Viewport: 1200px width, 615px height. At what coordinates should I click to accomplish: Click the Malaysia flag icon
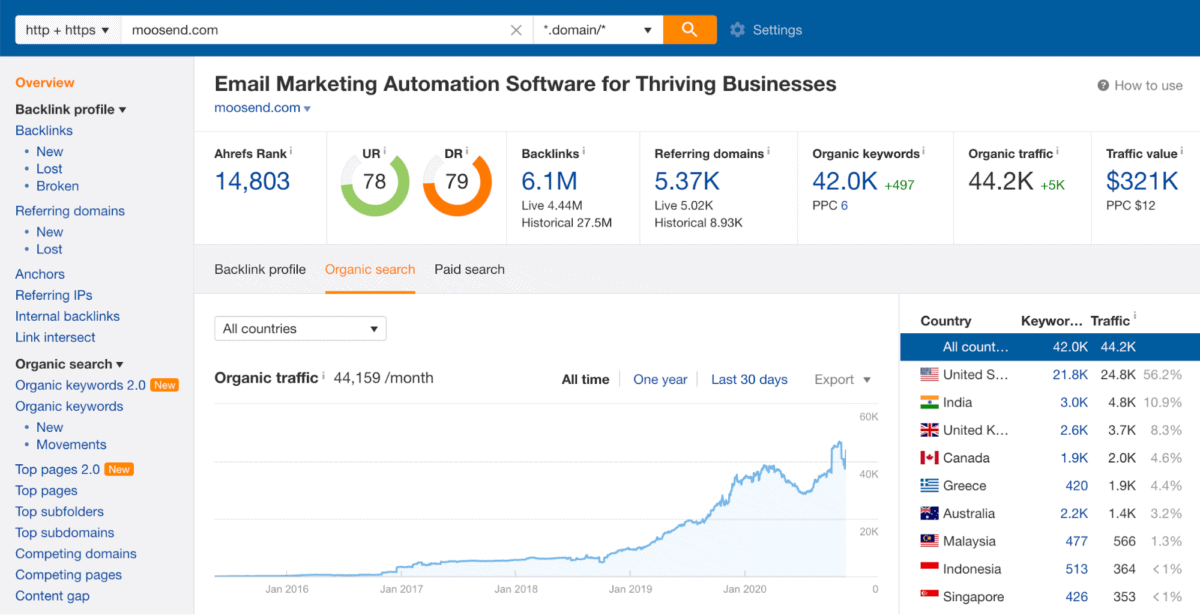pos(929,541)
